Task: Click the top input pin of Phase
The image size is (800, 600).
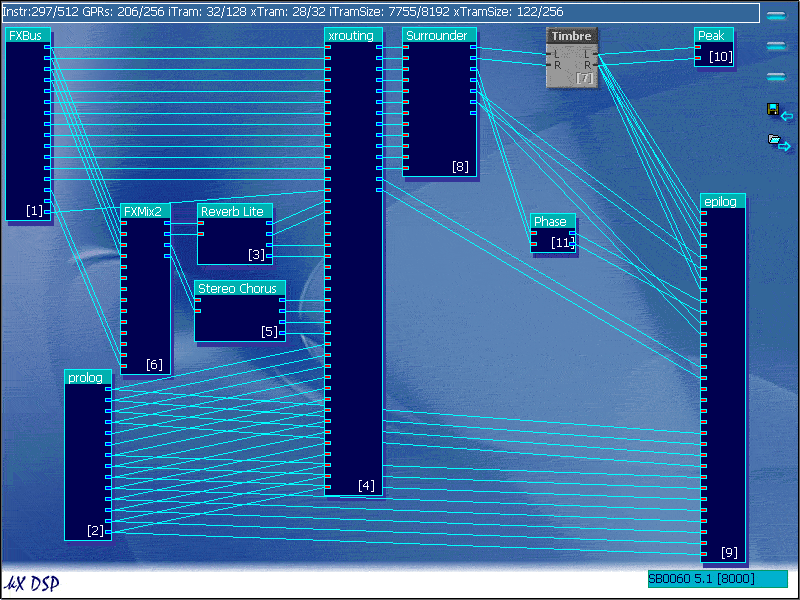Action: tap(534, 234)
